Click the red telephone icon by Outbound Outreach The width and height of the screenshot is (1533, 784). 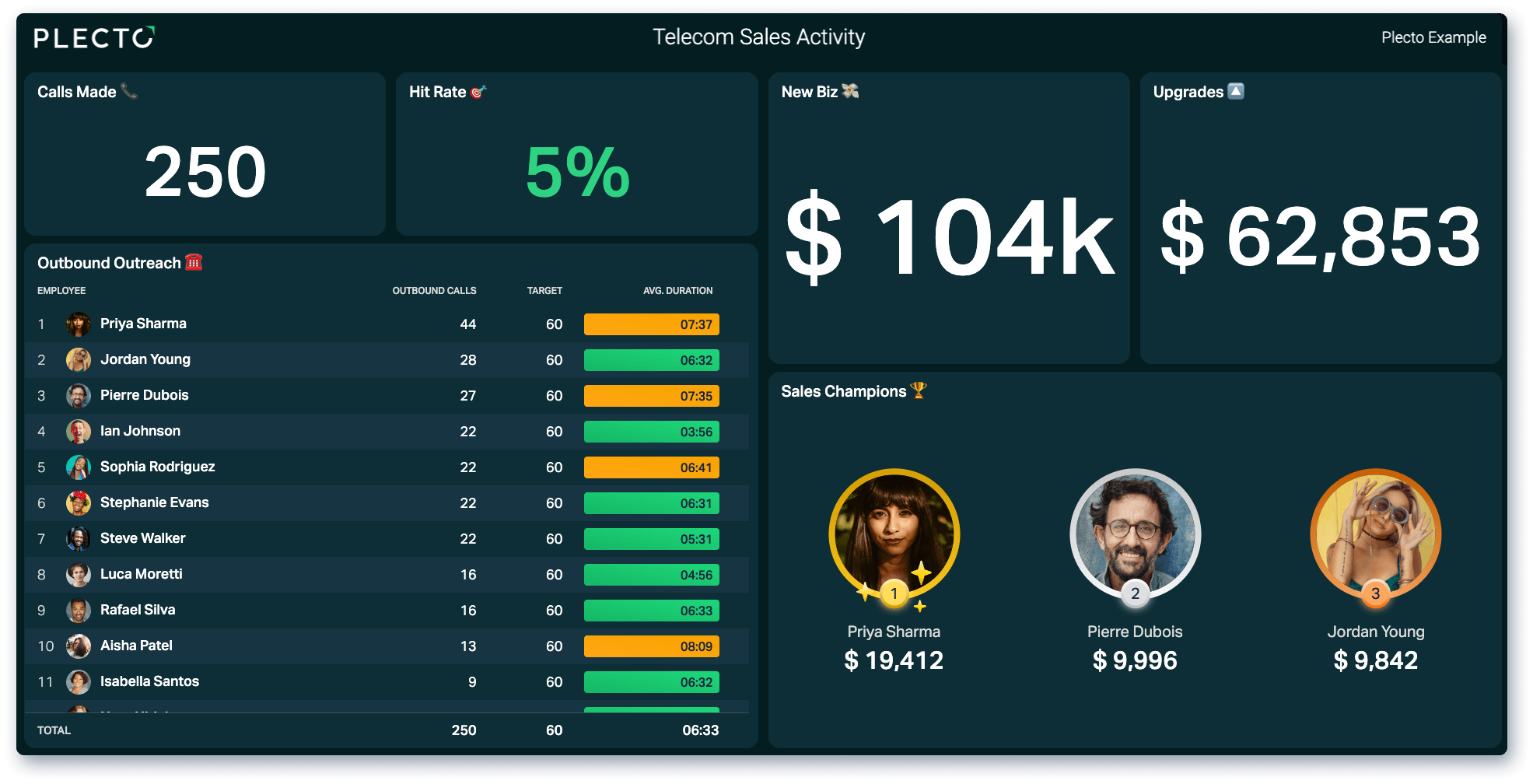pos(194,262)
